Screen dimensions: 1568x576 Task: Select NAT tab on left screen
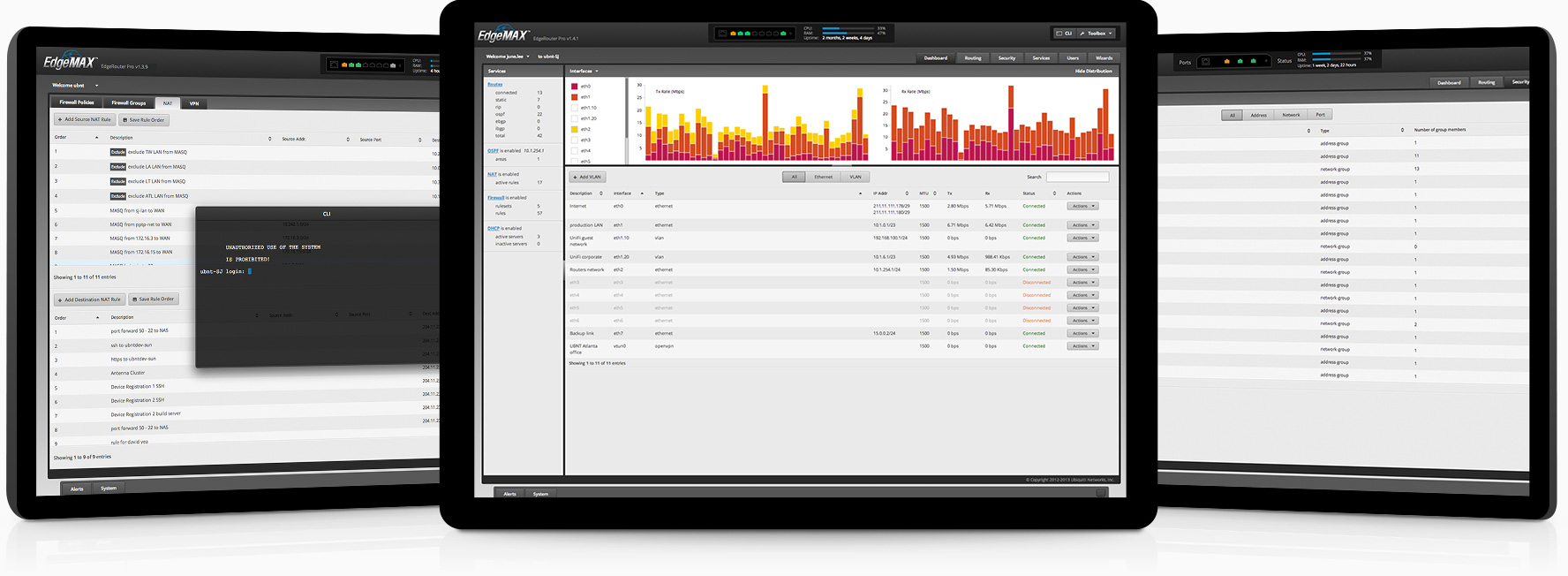click(x=168, y=103)
